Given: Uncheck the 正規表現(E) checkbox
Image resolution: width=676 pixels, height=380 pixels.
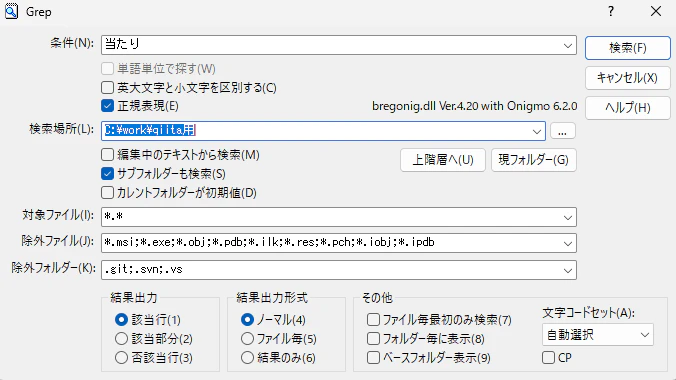Looking at the screenshot, I should (x=107, y=106).
